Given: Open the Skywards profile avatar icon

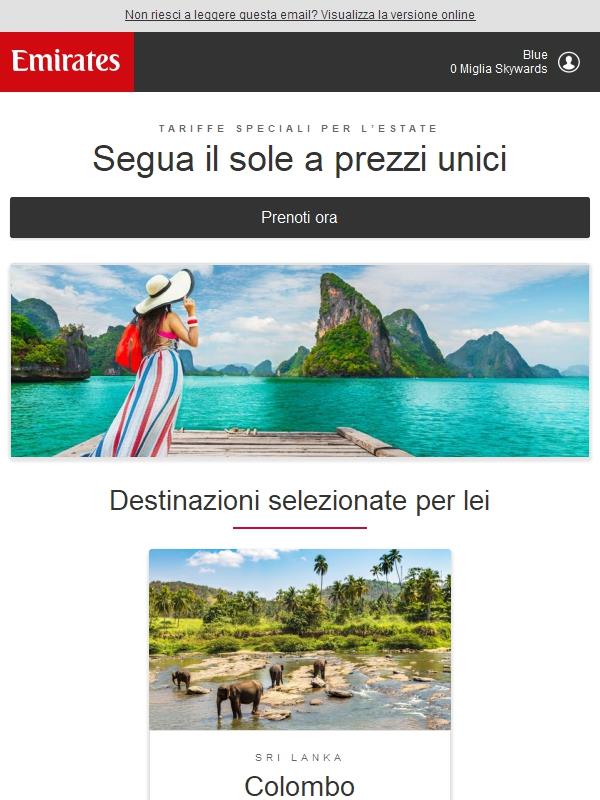Looking at the screenshot, I should pyautogui.click(x=568, y=62).
